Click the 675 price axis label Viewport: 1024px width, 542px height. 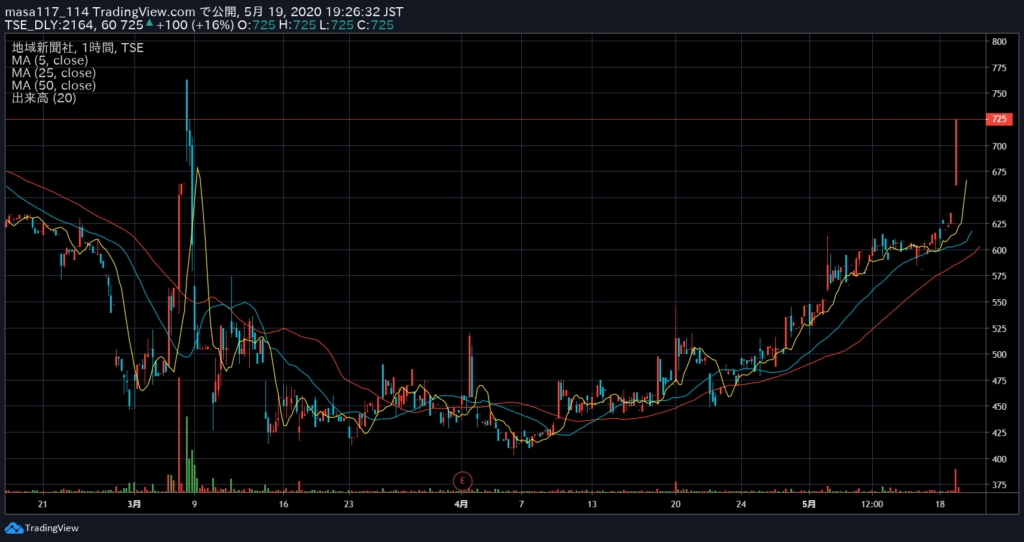pos(999,172)
